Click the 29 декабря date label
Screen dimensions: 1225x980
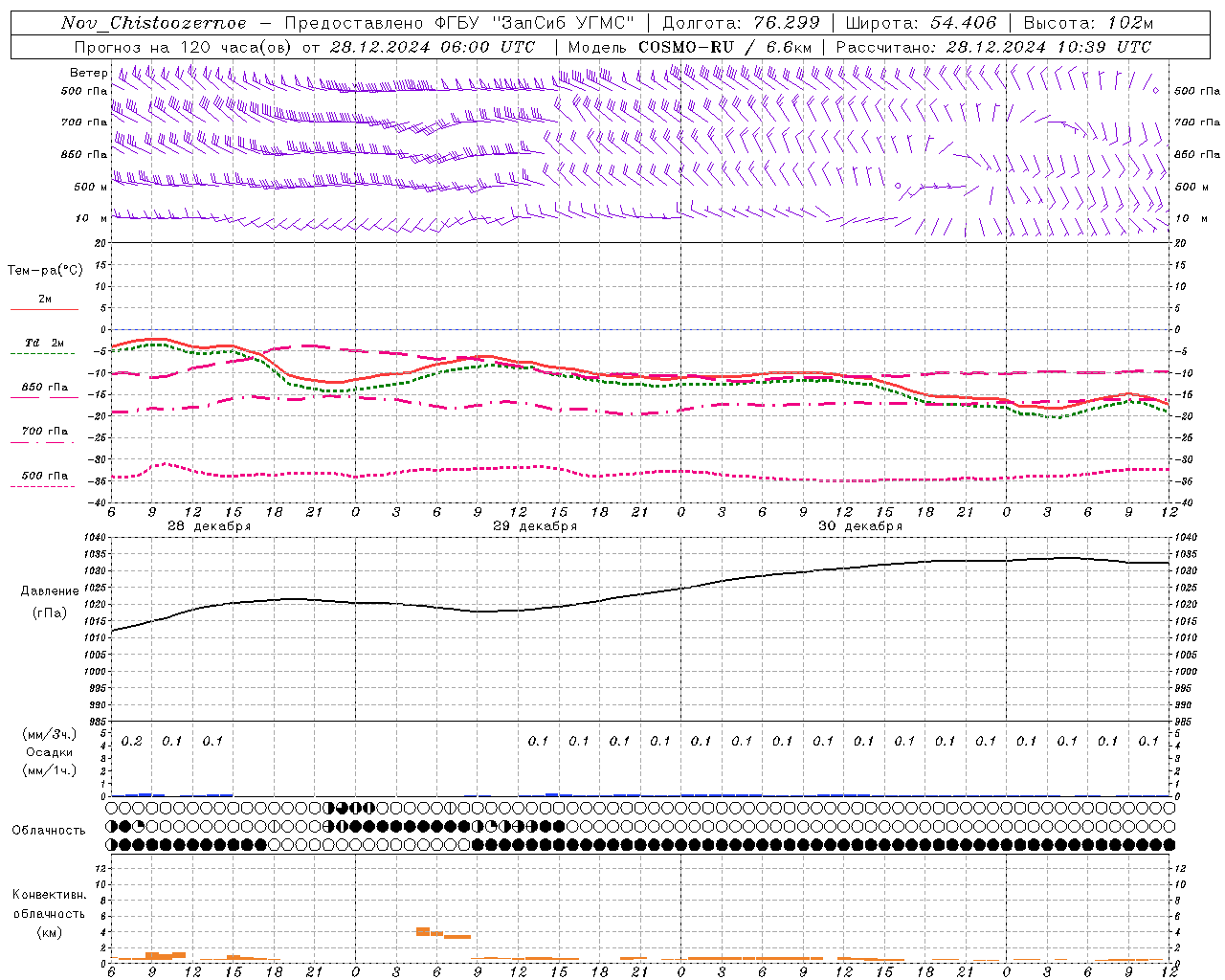click(x=535, y=526)
